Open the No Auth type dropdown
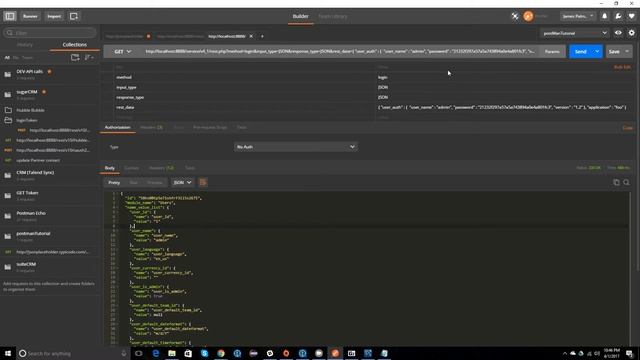640x360 pixels. coord(296,147)
